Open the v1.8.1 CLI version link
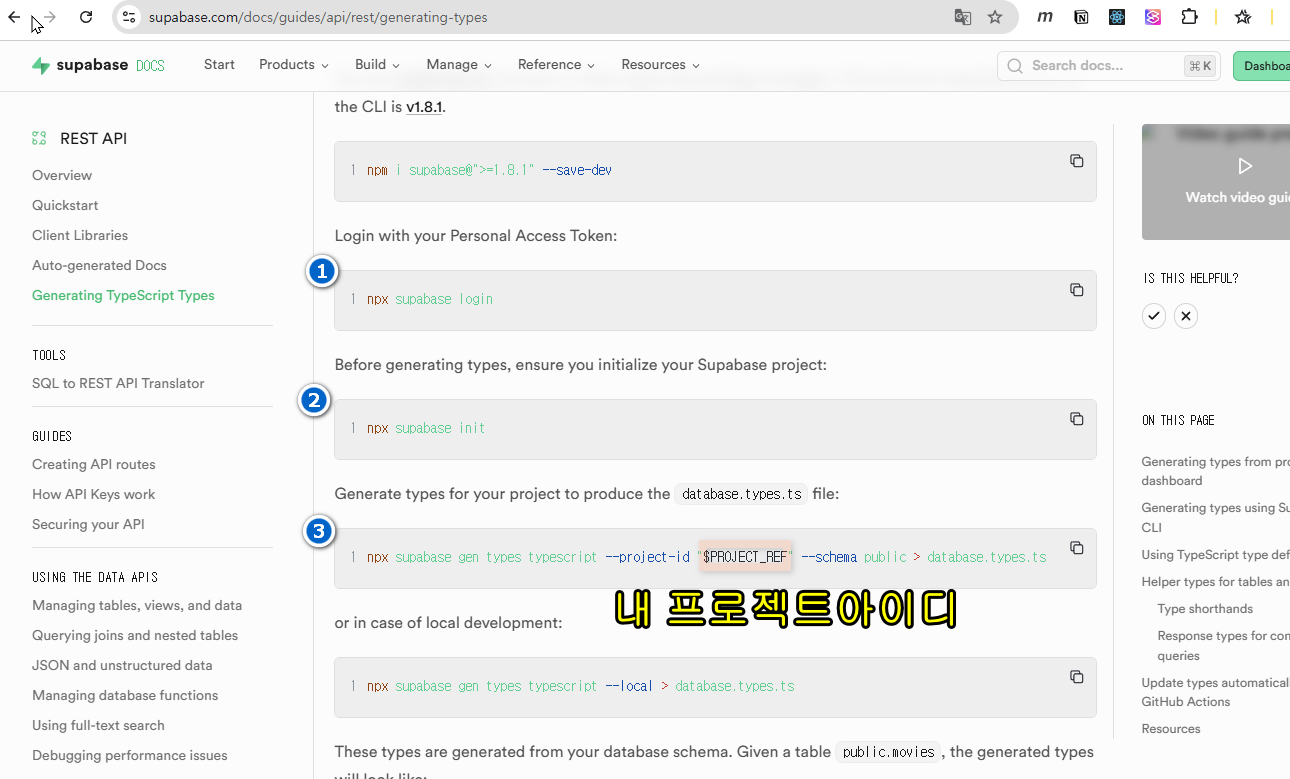 click(x=424, y=107)
